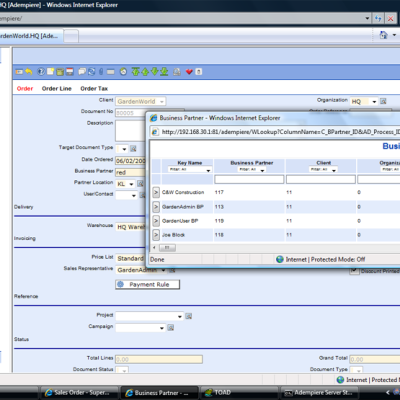Save the record using the red floppy icon
The height and width of the screenshot is (400, 400).
pyautogui.click(x=70, y=71)
